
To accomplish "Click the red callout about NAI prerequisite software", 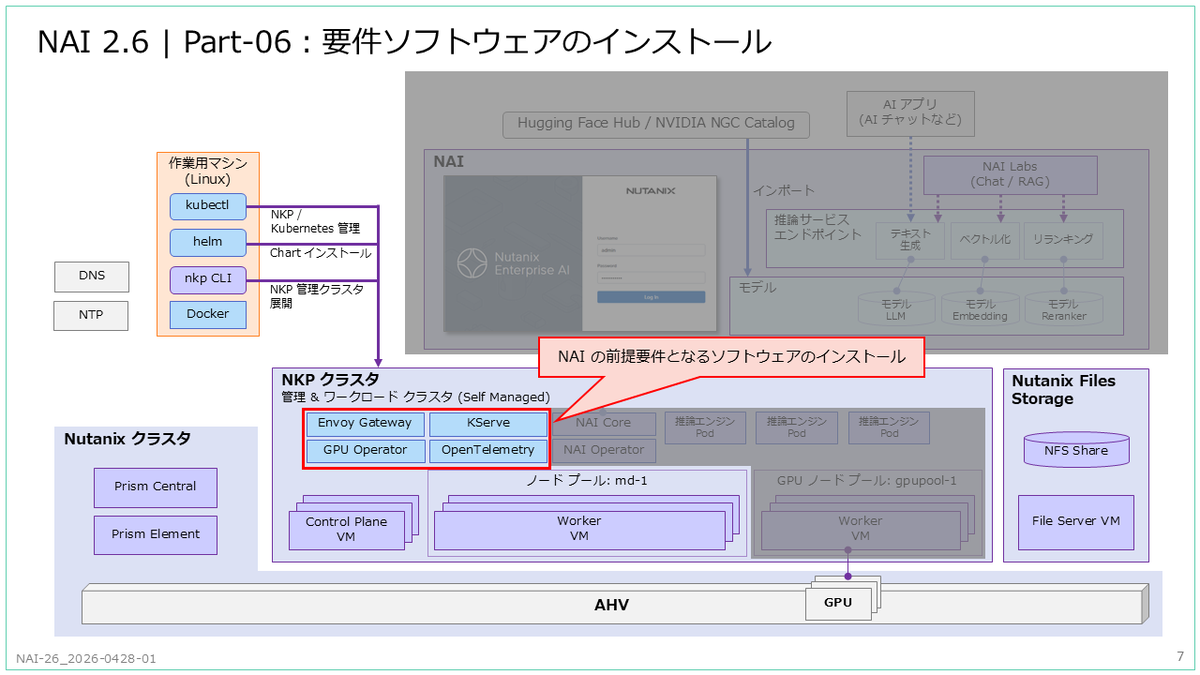I will click(731, 357).
